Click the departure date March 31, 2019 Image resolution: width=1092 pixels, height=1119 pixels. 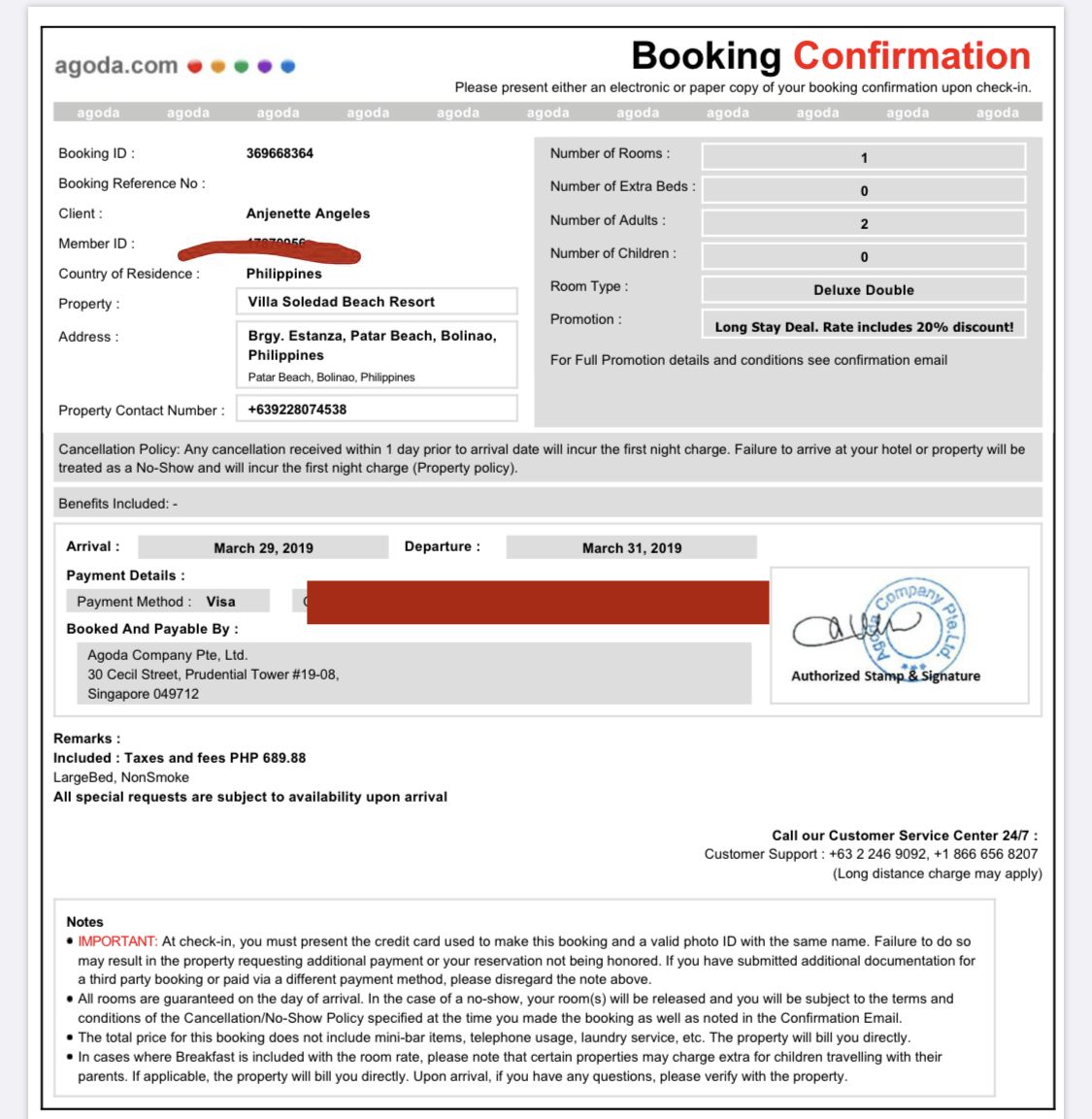pyautogui.click(x=632, y=547)
